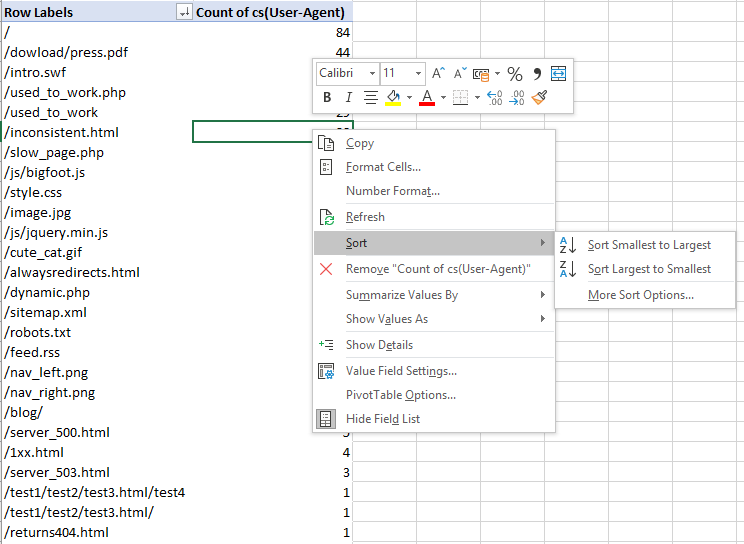Apply yellow fill color to cell
Viewport: 744px width, 544px height.
coord(394,98)
